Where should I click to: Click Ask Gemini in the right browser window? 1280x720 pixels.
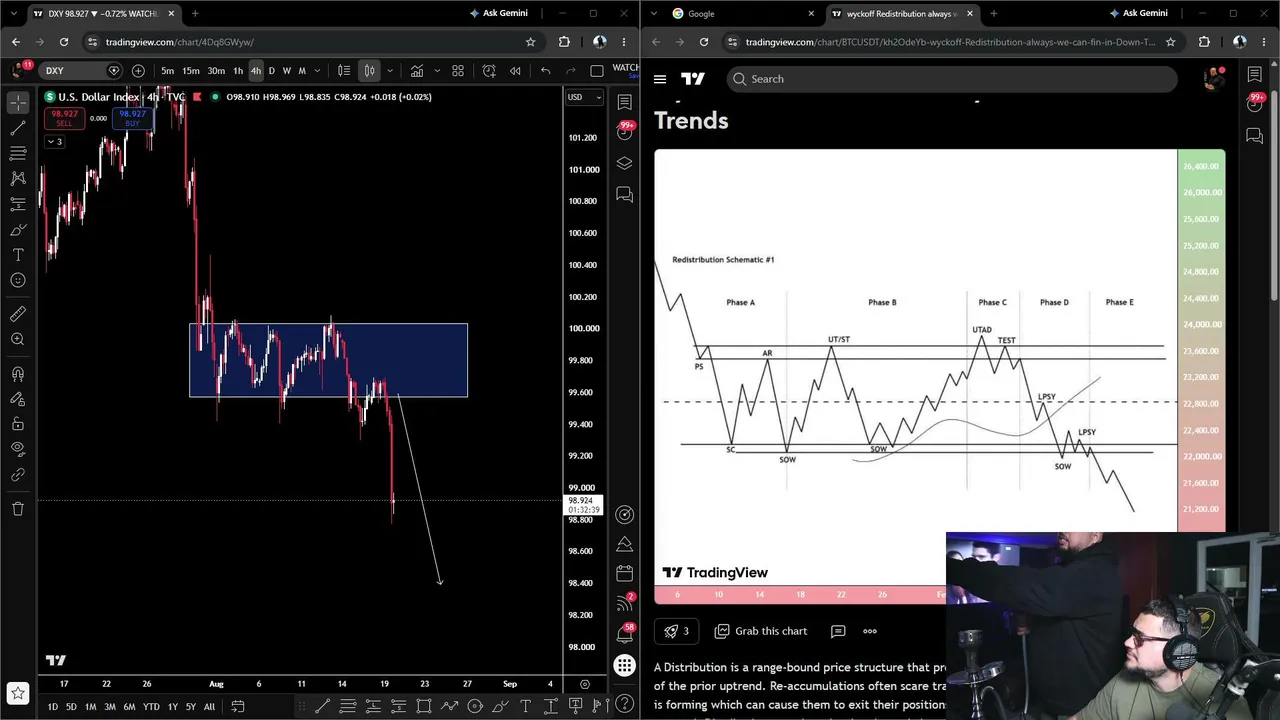tap(1138, 14)
